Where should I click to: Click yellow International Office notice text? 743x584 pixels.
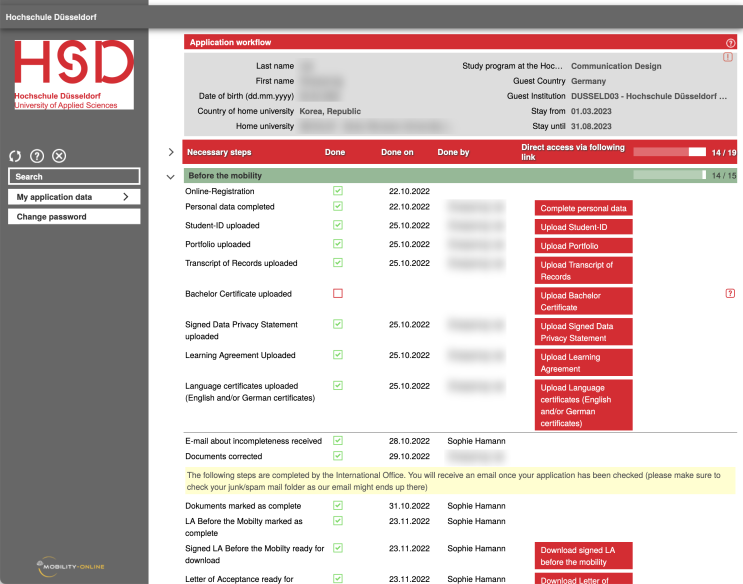460,481
